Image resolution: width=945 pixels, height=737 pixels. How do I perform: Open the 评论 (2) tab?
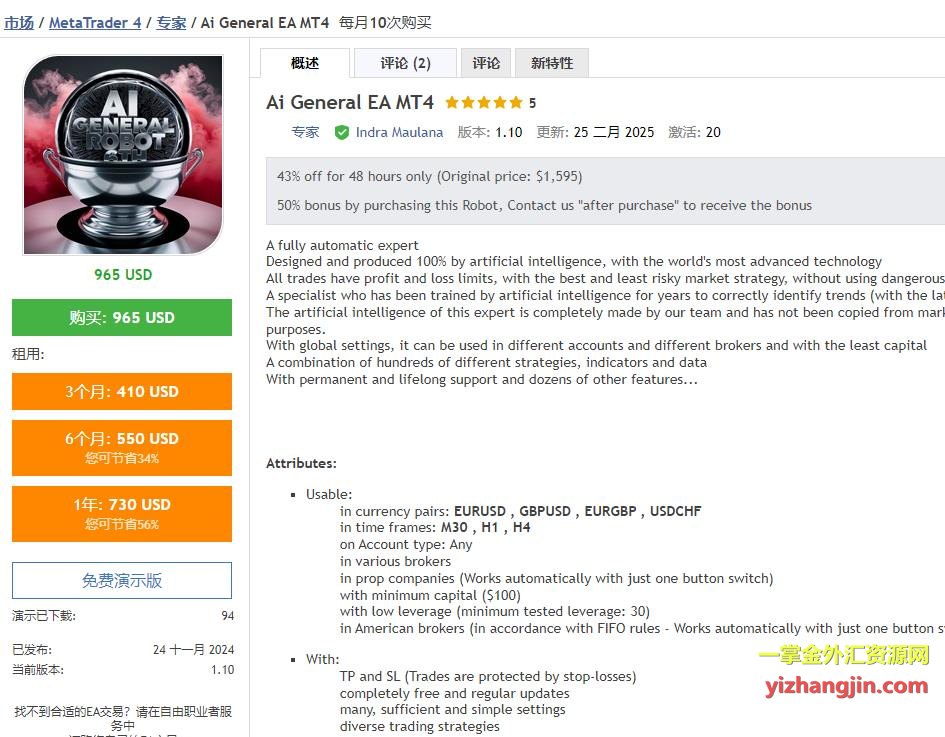point(406,63)
